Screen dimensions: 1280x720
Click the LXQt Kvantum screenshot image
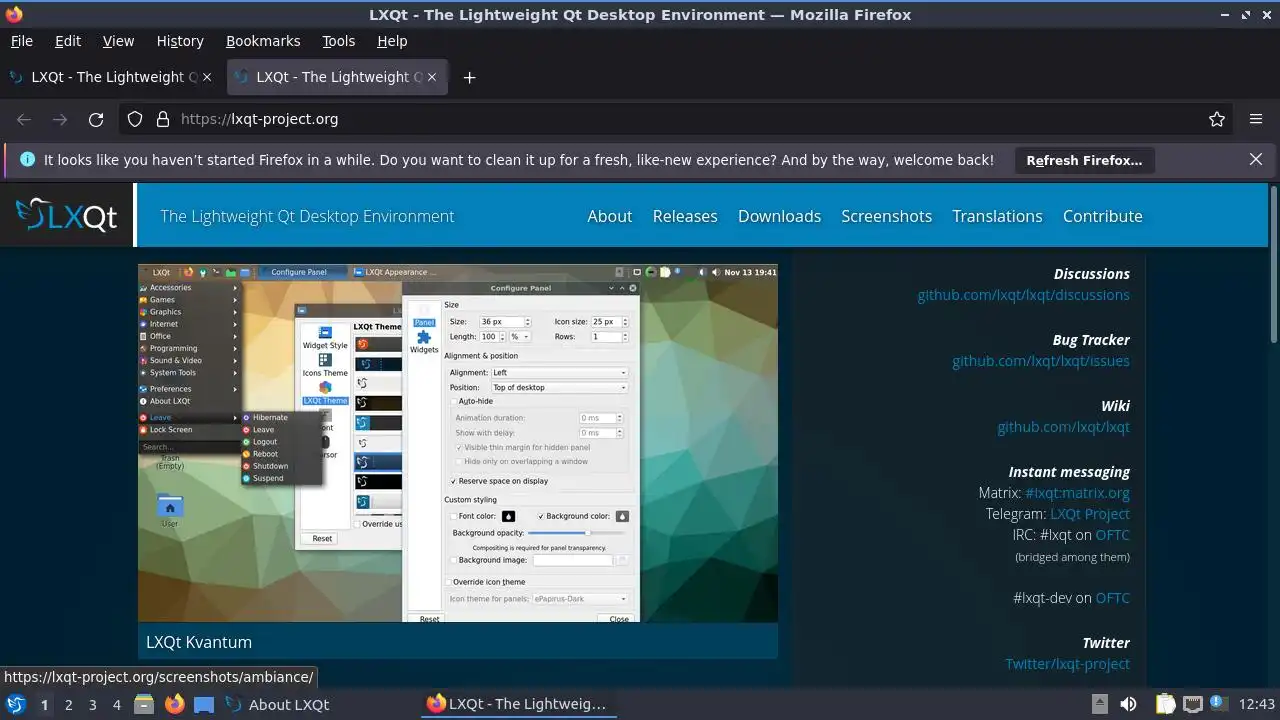(x=457, y=443)
